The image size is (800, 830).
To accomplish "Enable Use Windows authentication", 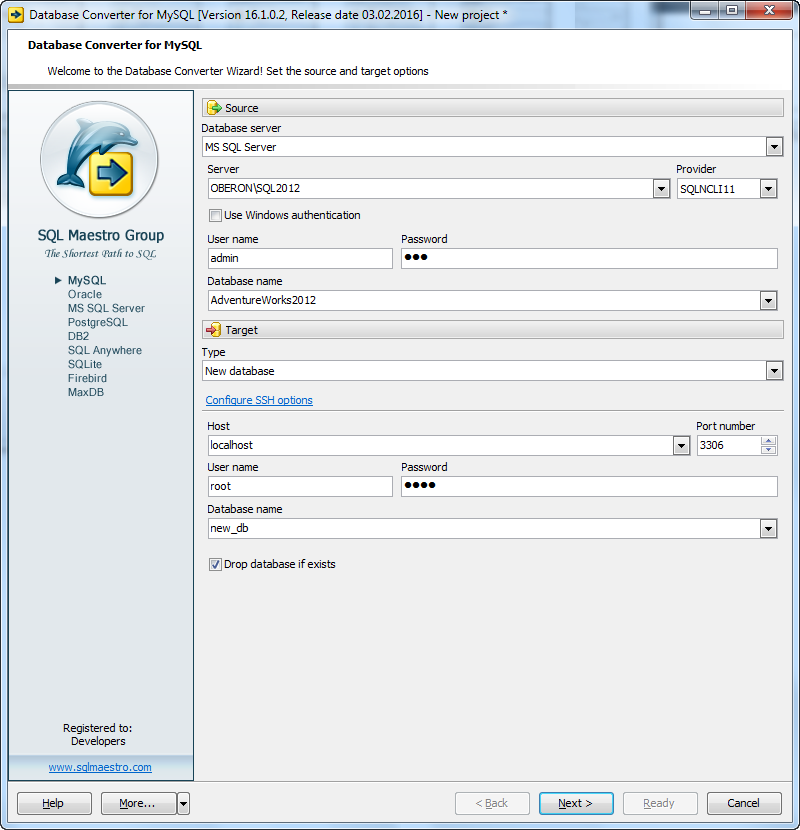I will click(x=215, y=216).
